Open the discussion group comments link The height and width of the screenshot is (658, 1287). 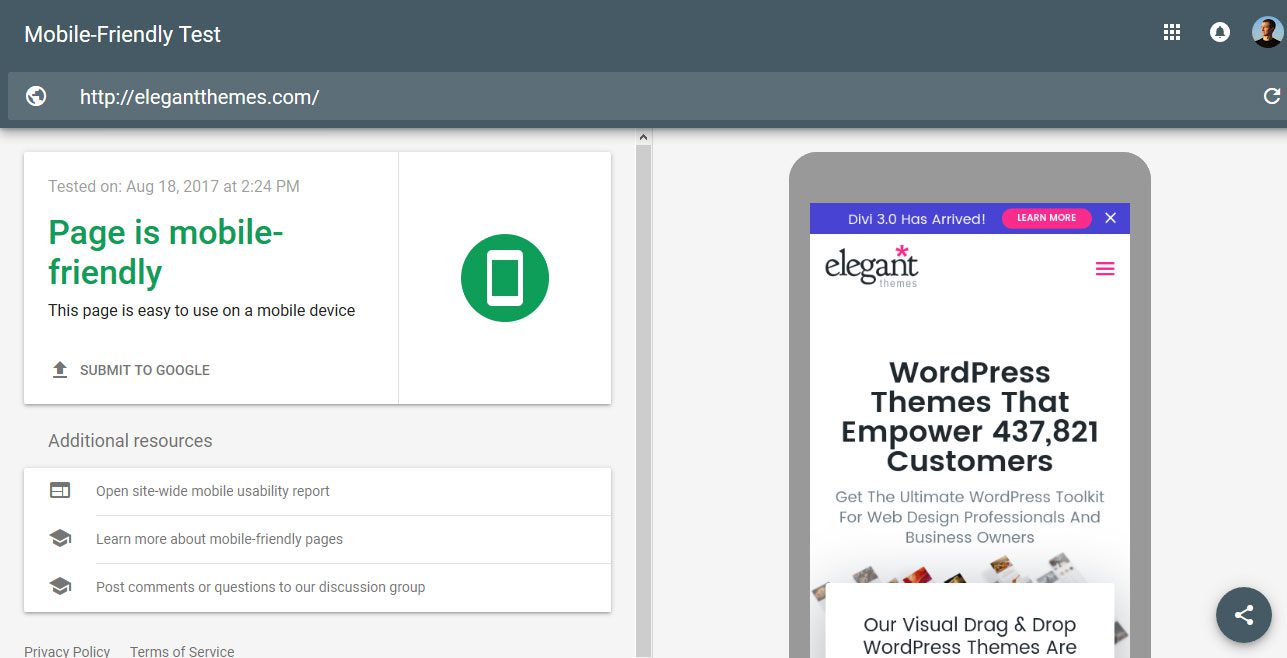tap(260, 587)
